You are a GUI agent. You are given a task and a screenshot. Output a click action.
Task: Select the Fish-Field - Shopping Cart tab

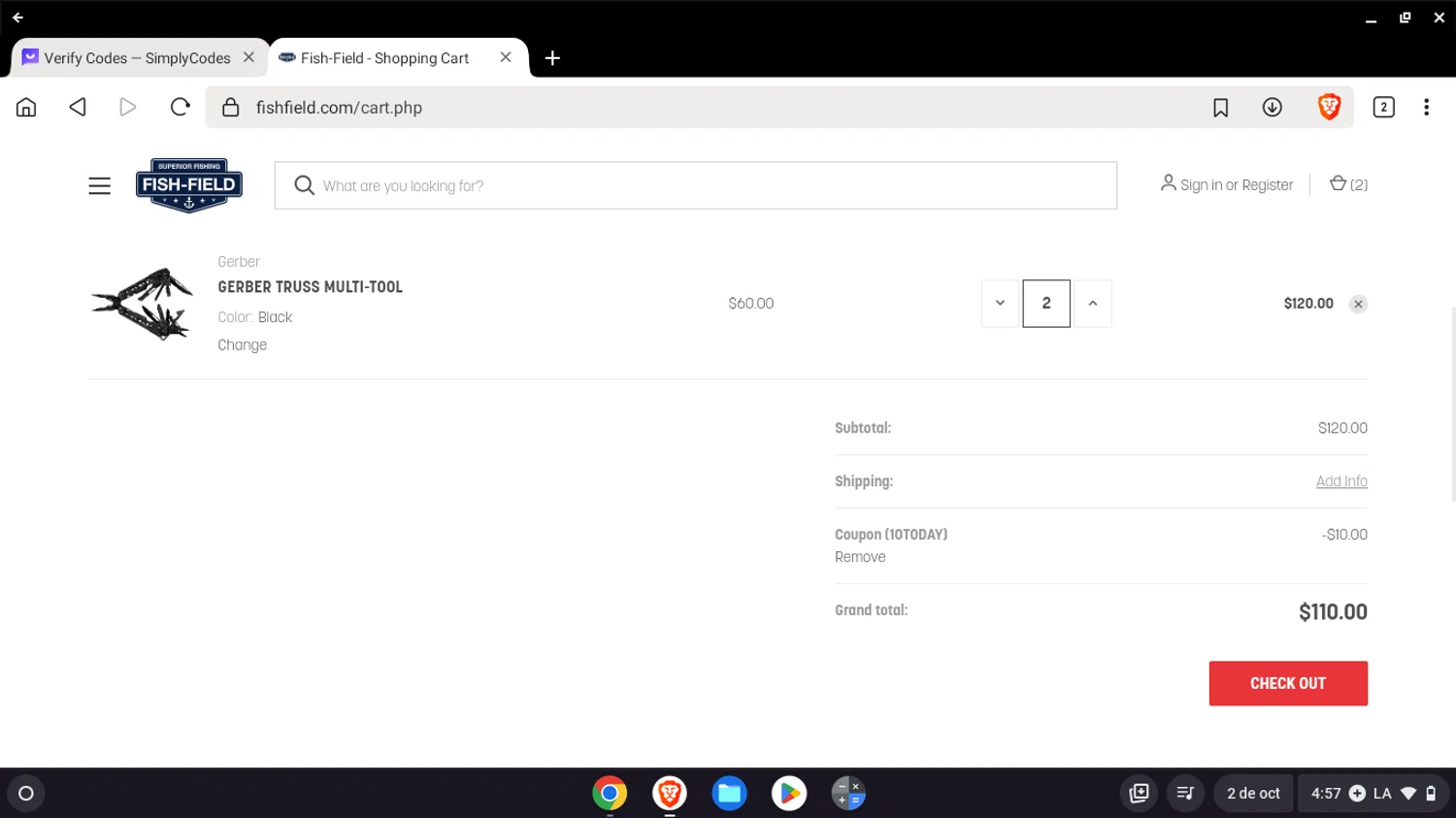point(385,58)
